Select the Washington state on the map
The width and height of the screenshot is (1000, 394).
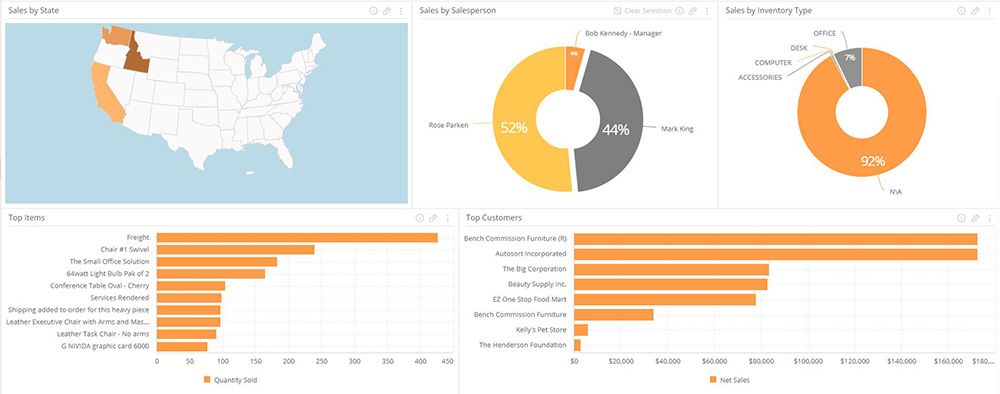pyautogui.click(x=116, y=35)
